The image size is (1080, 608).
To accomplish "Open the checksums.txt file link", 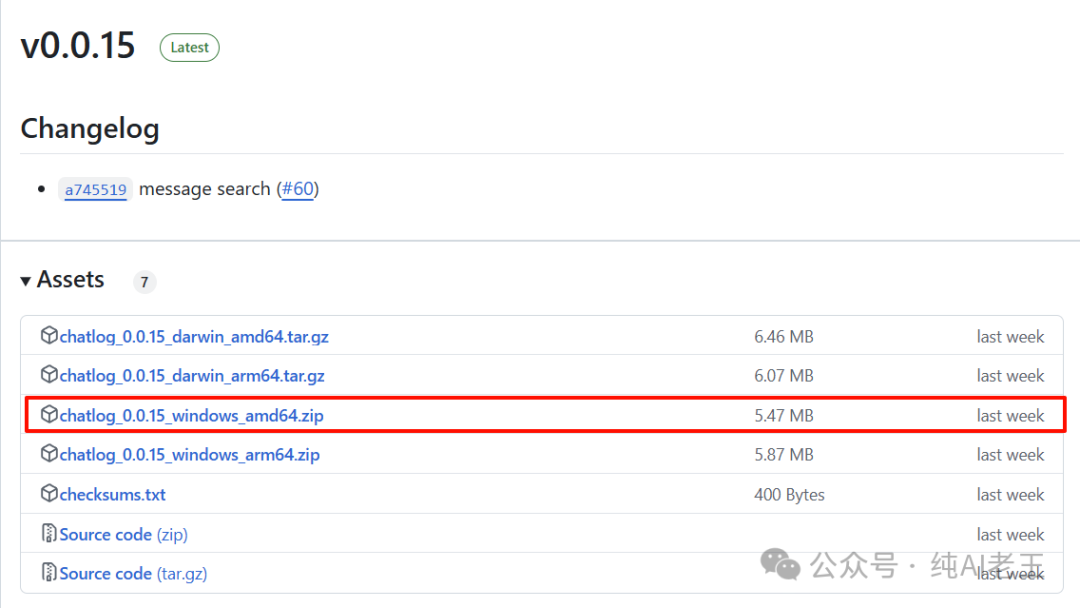I will click(x=112, y=495).
